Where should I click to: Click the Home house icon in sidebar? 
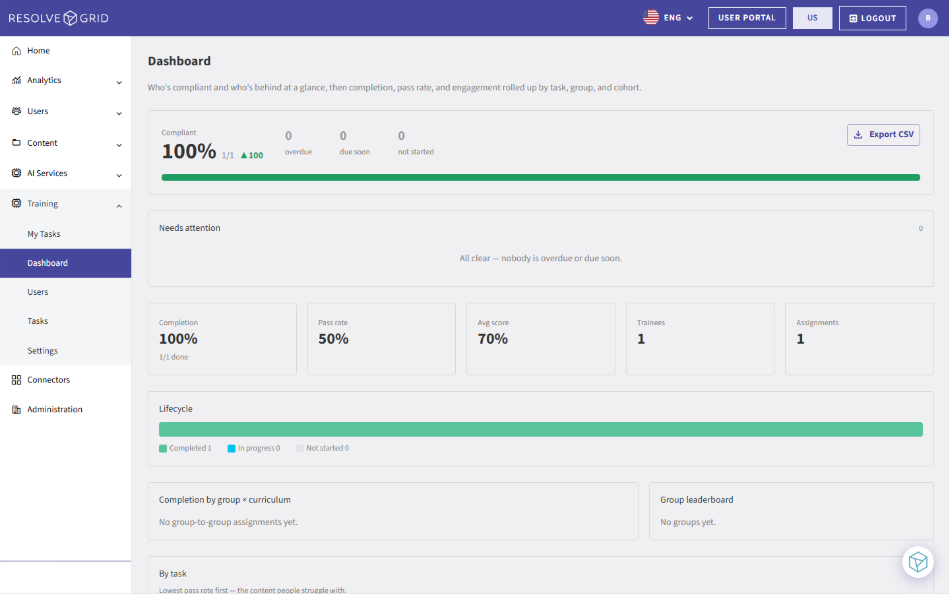(16, 51)
